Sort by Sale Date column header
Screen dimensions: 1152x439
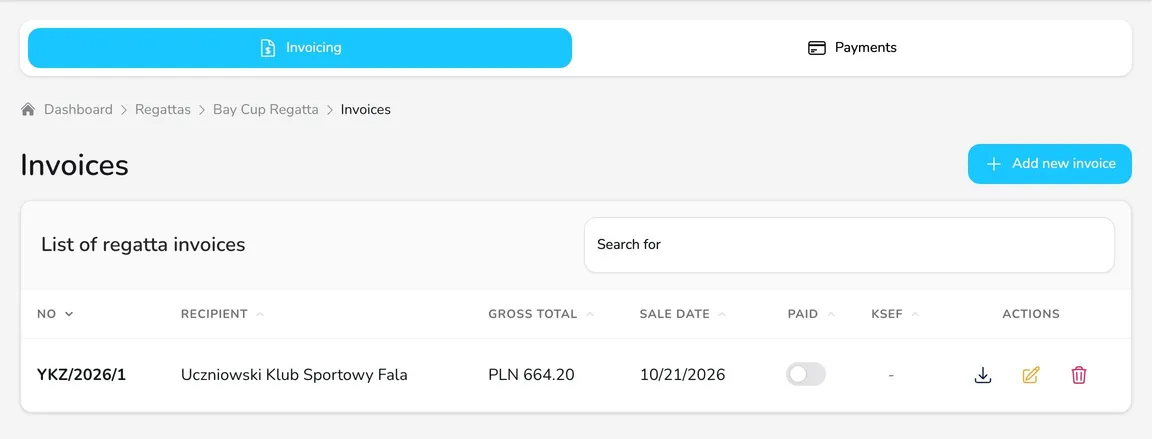pos(683,314)
